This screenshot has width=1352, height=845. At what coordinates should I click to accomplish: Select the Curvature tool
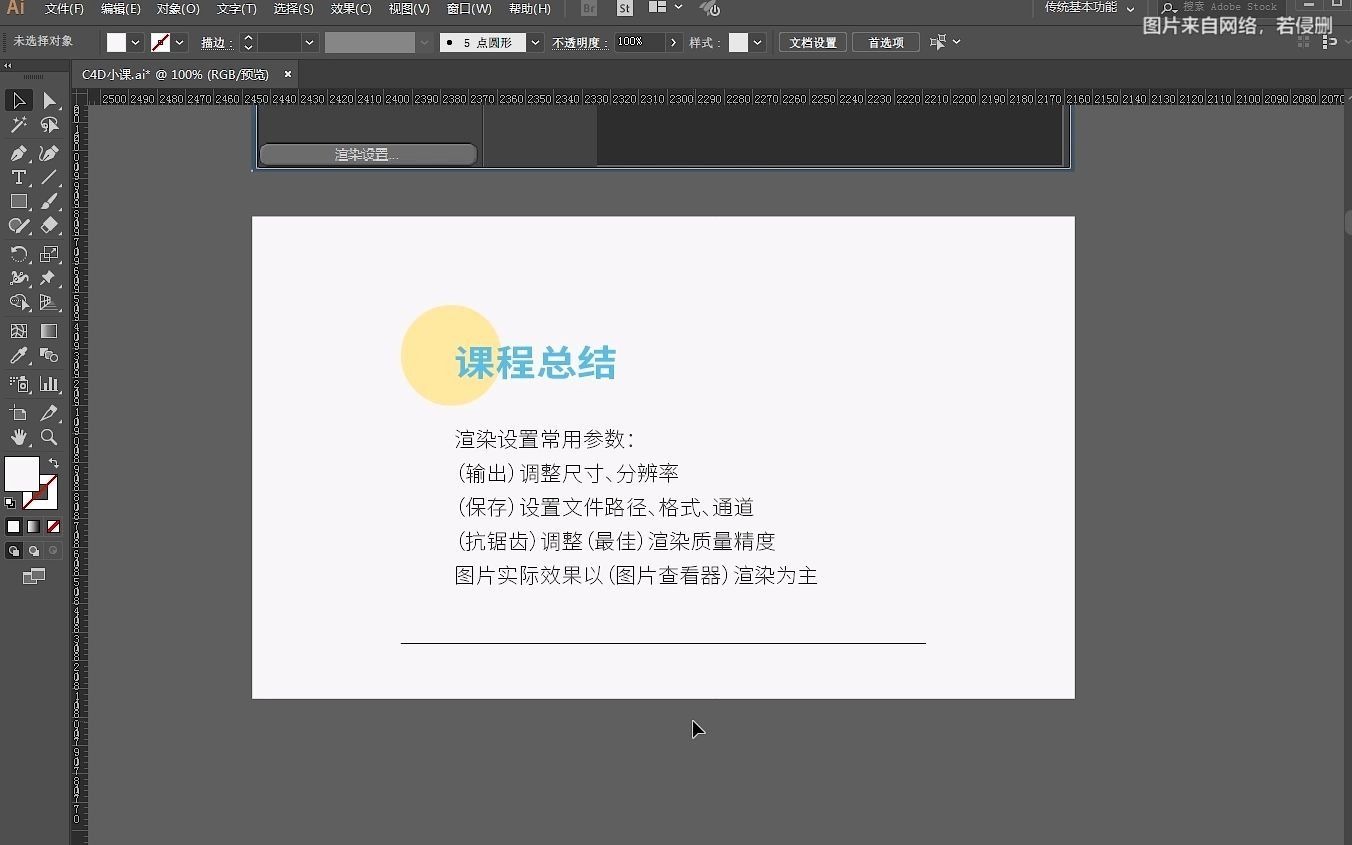[x=49, y=153]
